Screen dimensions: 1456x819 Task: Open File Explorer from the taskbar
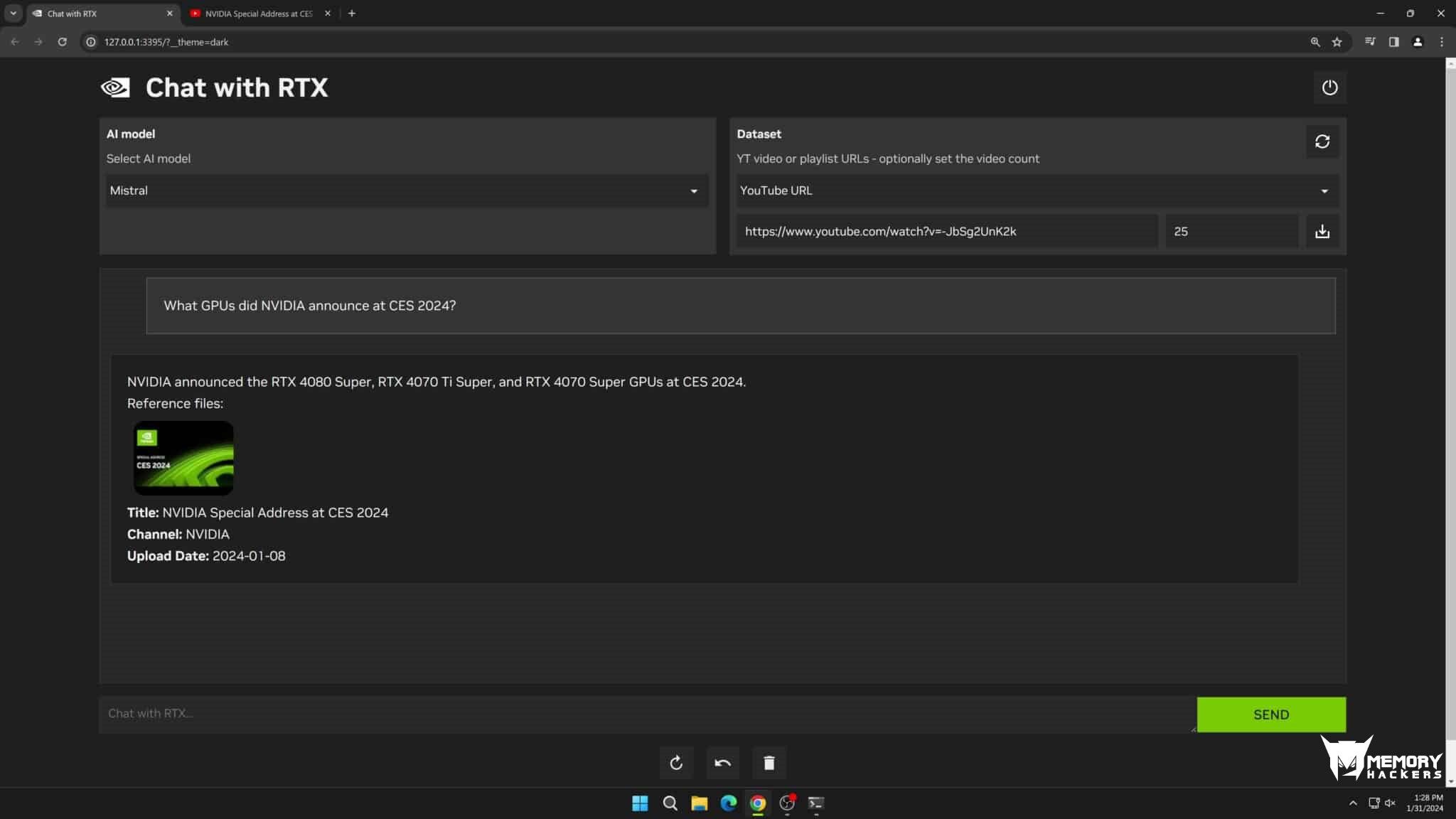(700, 803)
